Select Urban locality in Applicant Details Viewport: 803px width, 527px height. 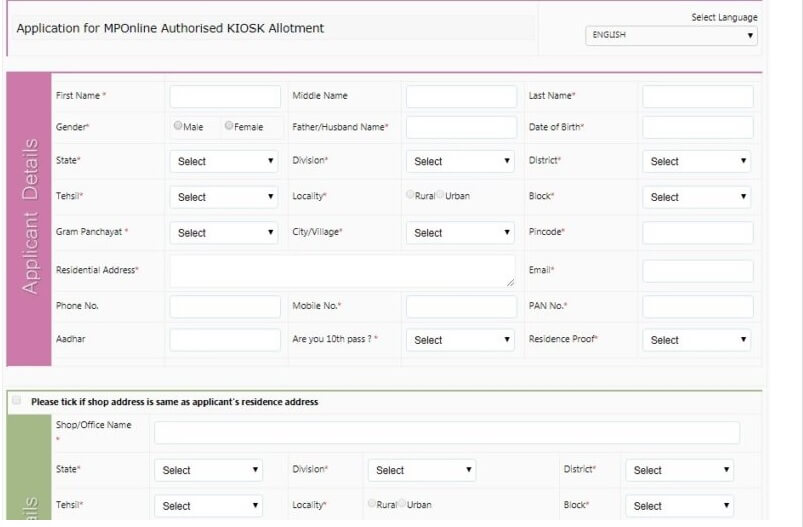[x=440, y=195]
